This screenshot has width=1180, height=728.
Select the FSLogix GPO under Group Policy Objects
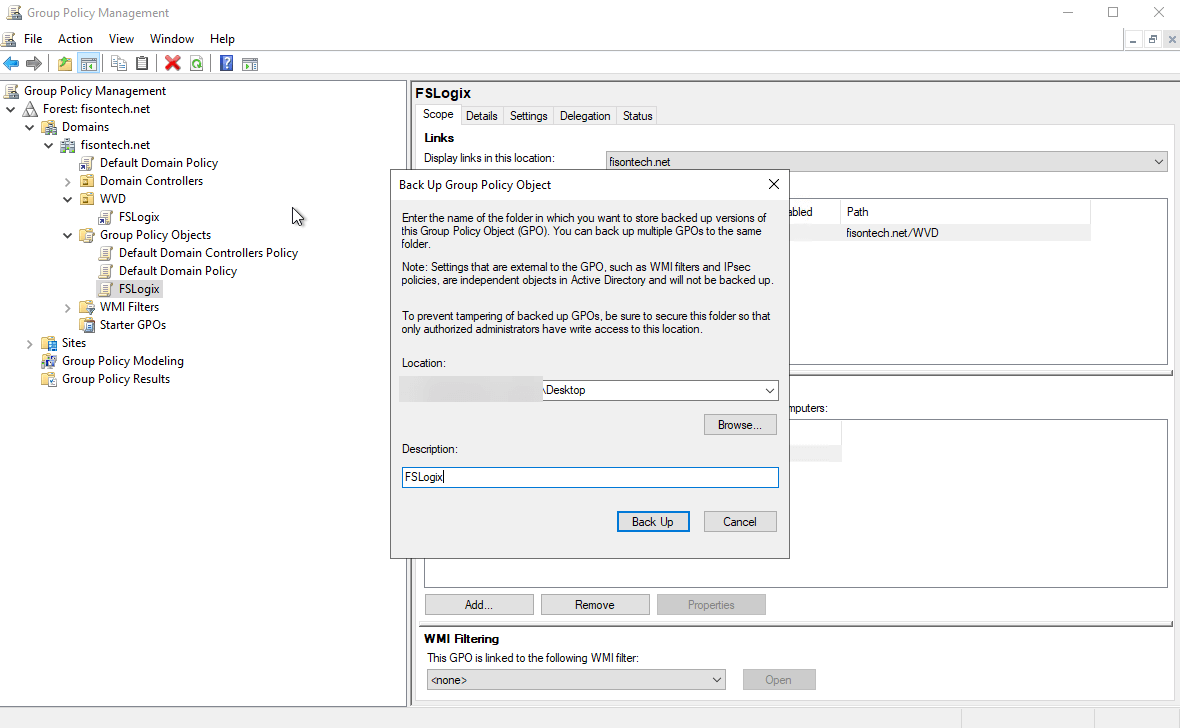(x=139, y=289)
